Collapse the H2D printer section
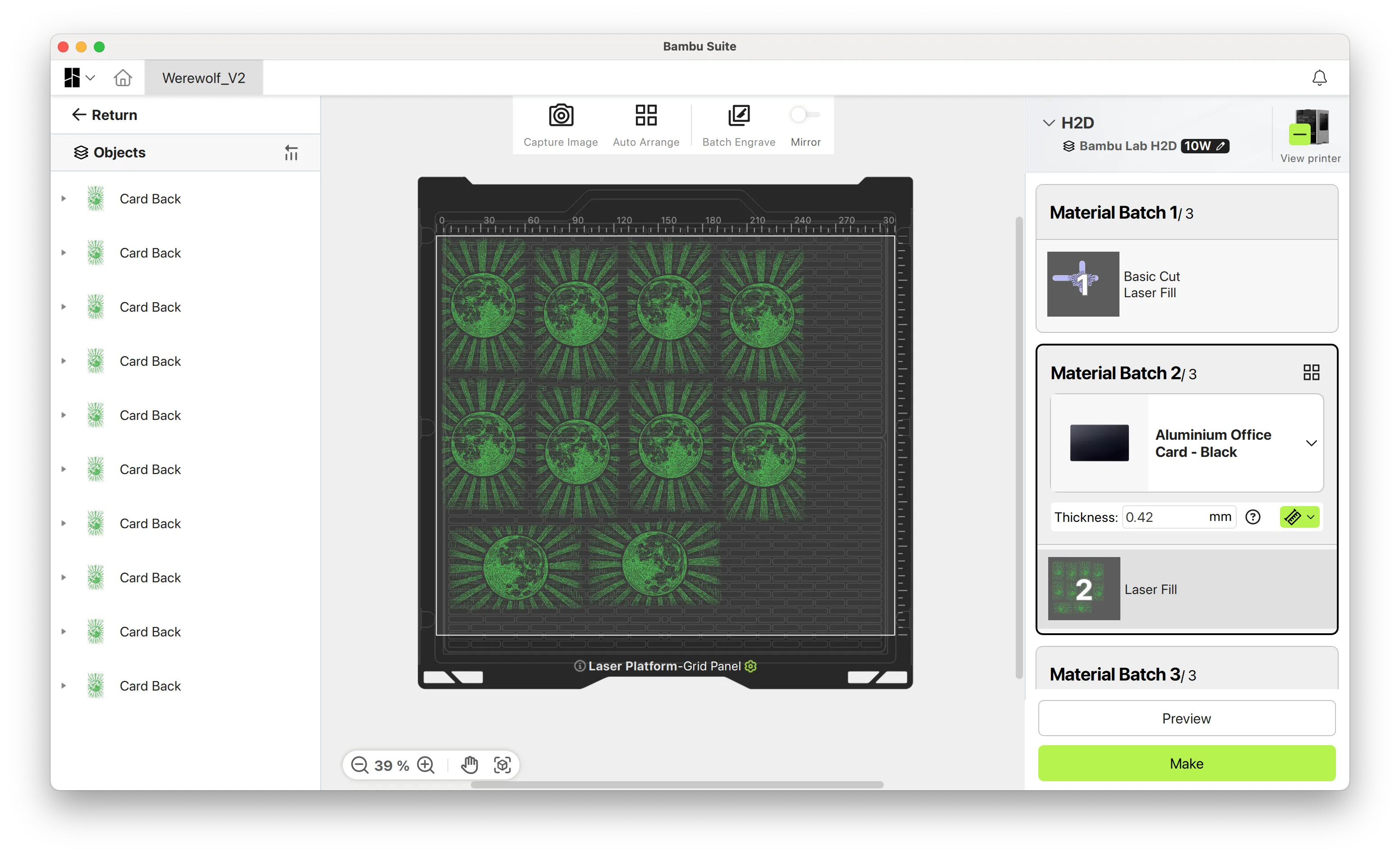This screenshot has width=1400, height=857. [1048, 123]
